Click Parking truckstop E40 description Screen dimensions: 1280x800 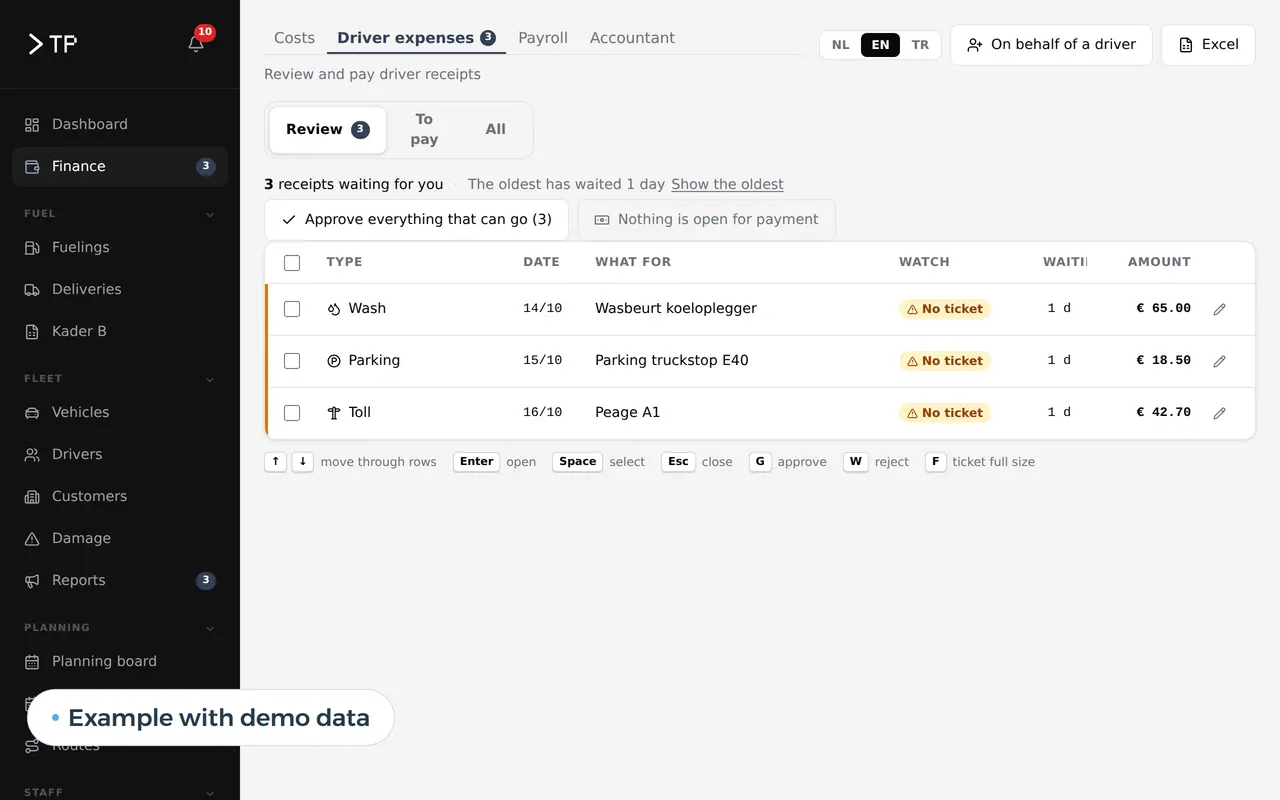point(672,361)
